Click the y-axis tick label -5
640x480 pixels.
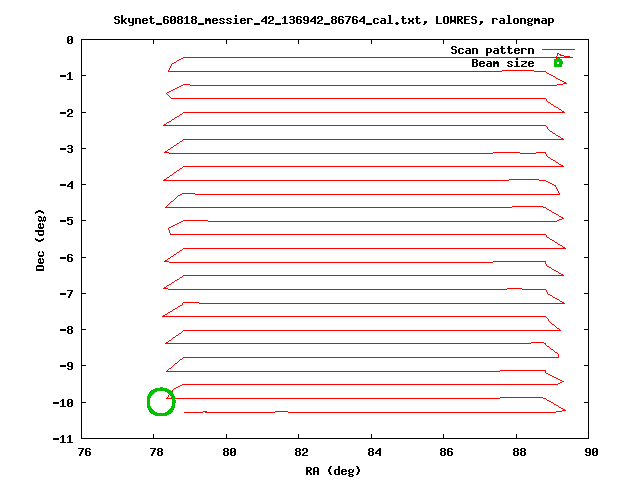coord(67,221)
